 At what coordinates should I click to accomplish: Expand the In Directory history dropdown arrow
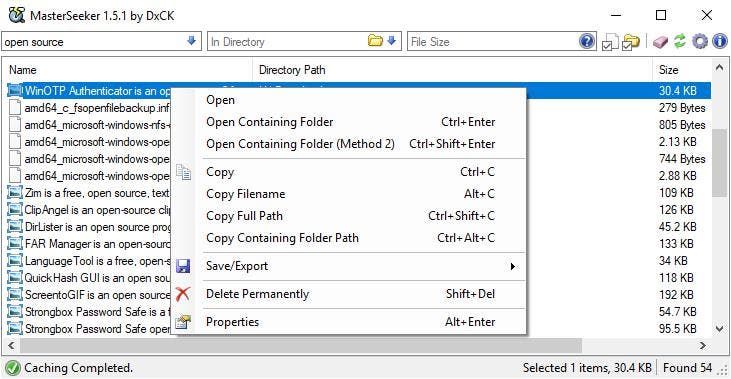pos(392,41)
